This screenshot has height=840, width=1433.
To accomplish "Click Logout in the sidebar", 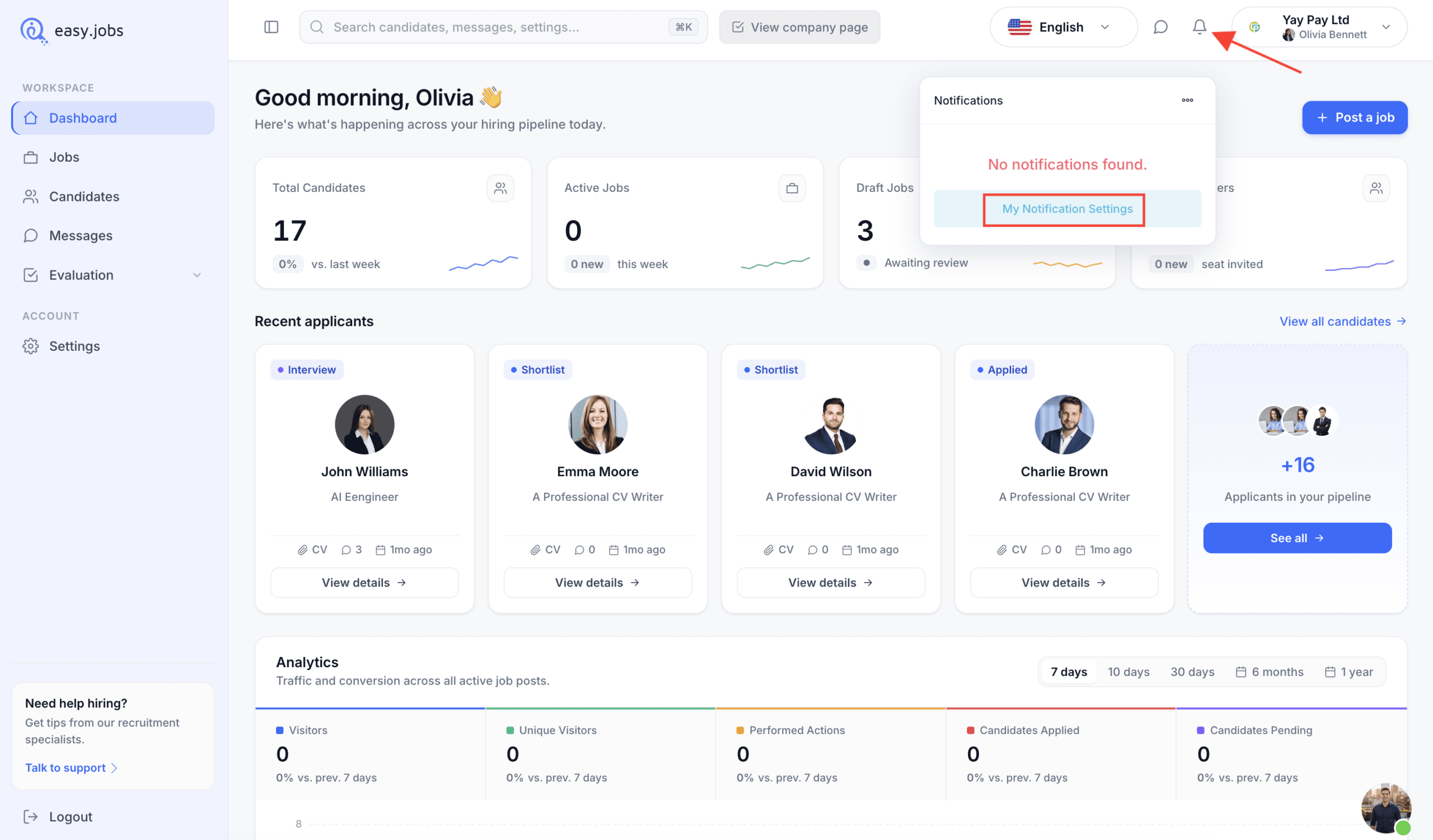I will tap(58, 816).
